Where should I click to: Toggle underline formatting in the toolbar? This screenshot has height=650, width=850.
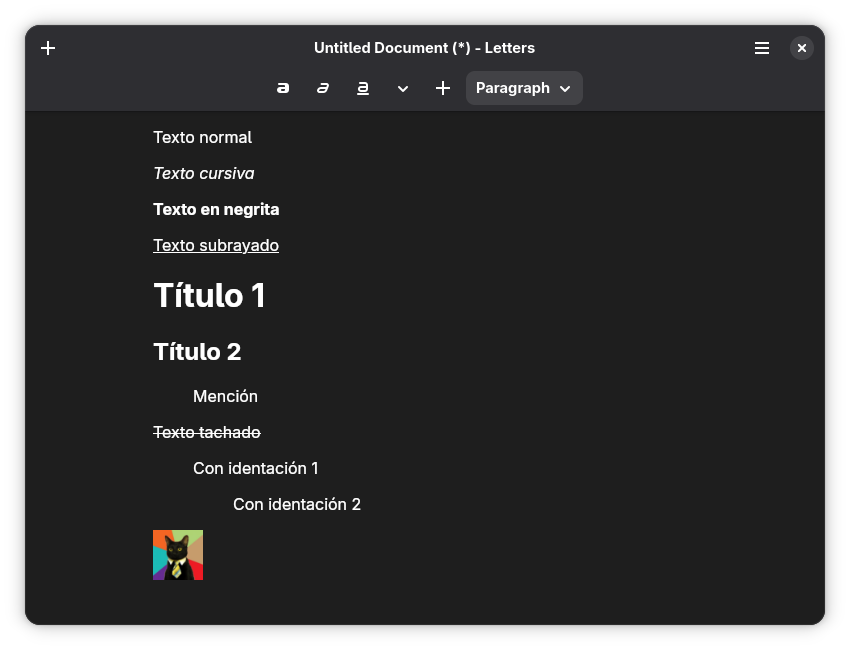coord(363,88)
